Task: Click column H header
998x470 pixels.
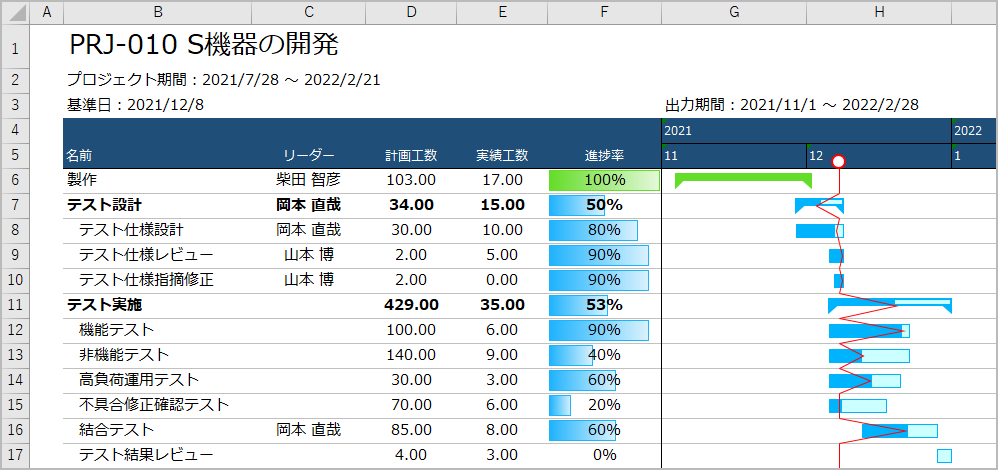Action: click(878, 13)
